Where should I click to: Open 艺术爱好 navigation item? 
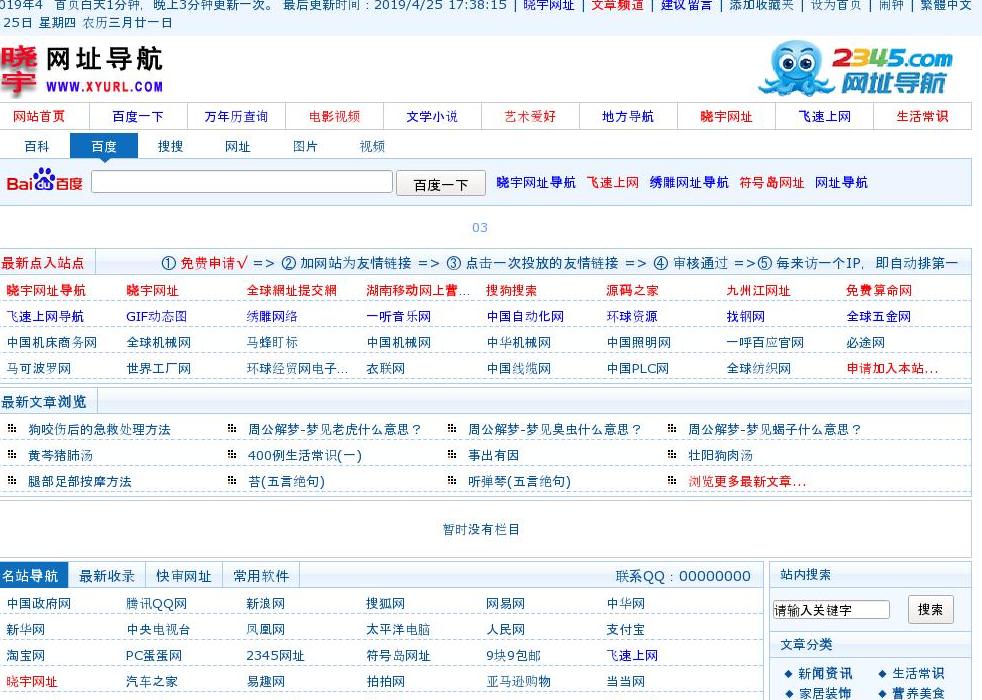point(530,116)
